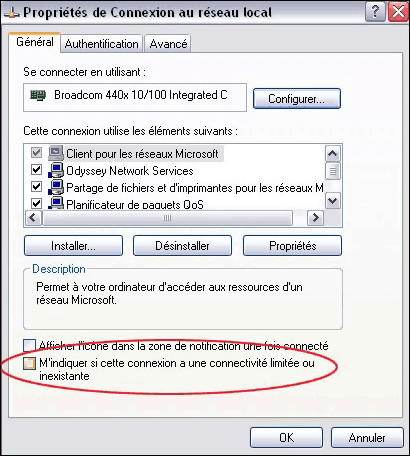This screenshot has height=456, width=410.
Task: Click the Annuler button
Action: pyautogui.click(x=367, y=438)
